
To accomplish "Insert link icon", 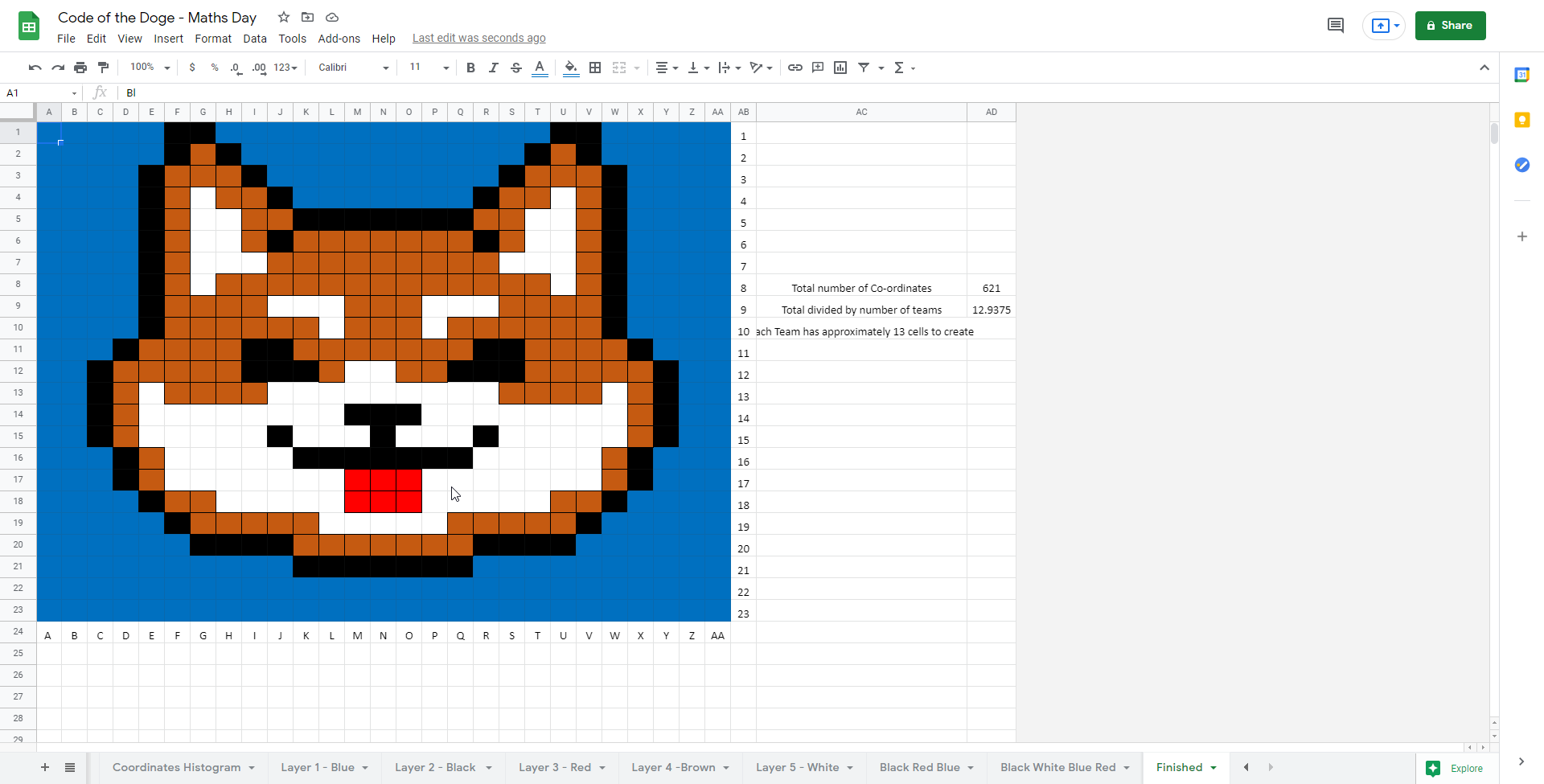I will point(795,68).
